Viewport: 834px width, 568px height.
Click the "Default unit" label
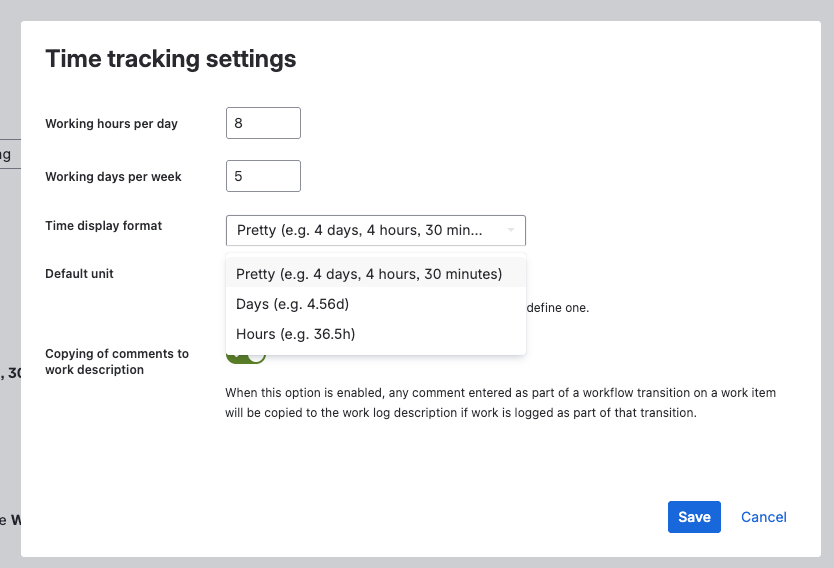click(79, 274)
